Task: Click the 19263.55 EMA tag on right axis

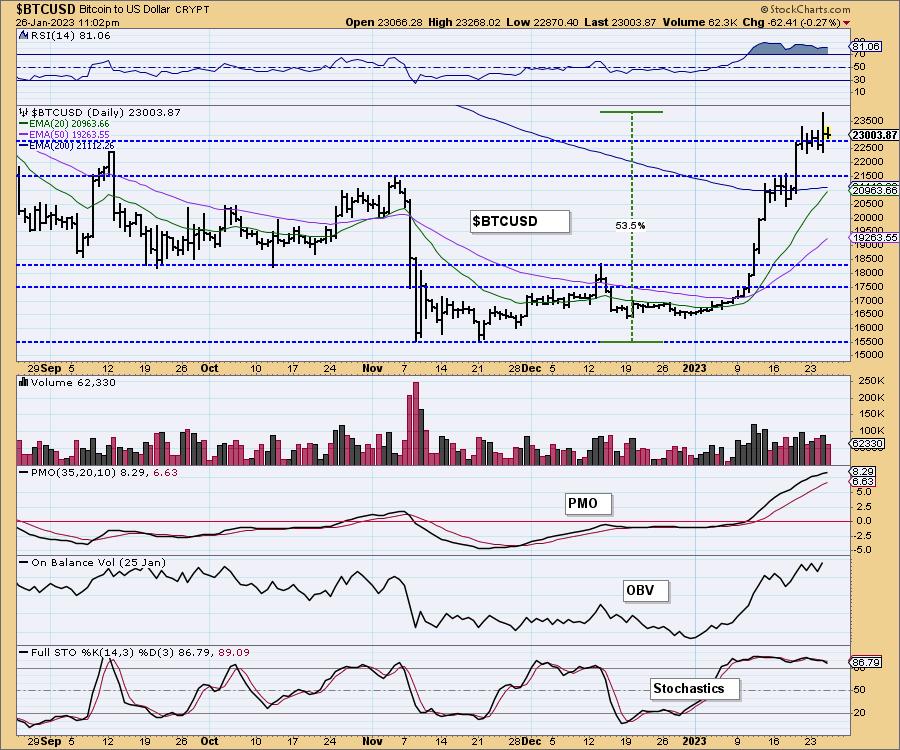Action: click(x=874, y=238)
